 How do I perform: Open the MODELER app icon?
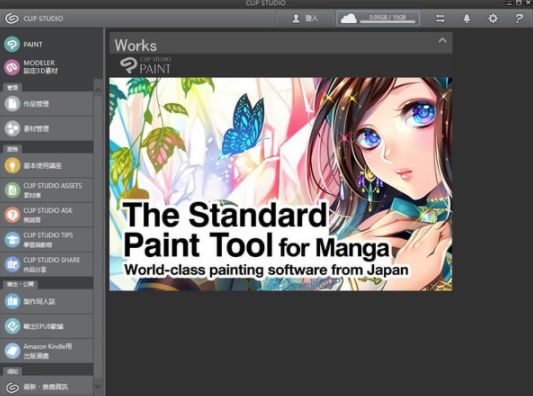[12, 67]
